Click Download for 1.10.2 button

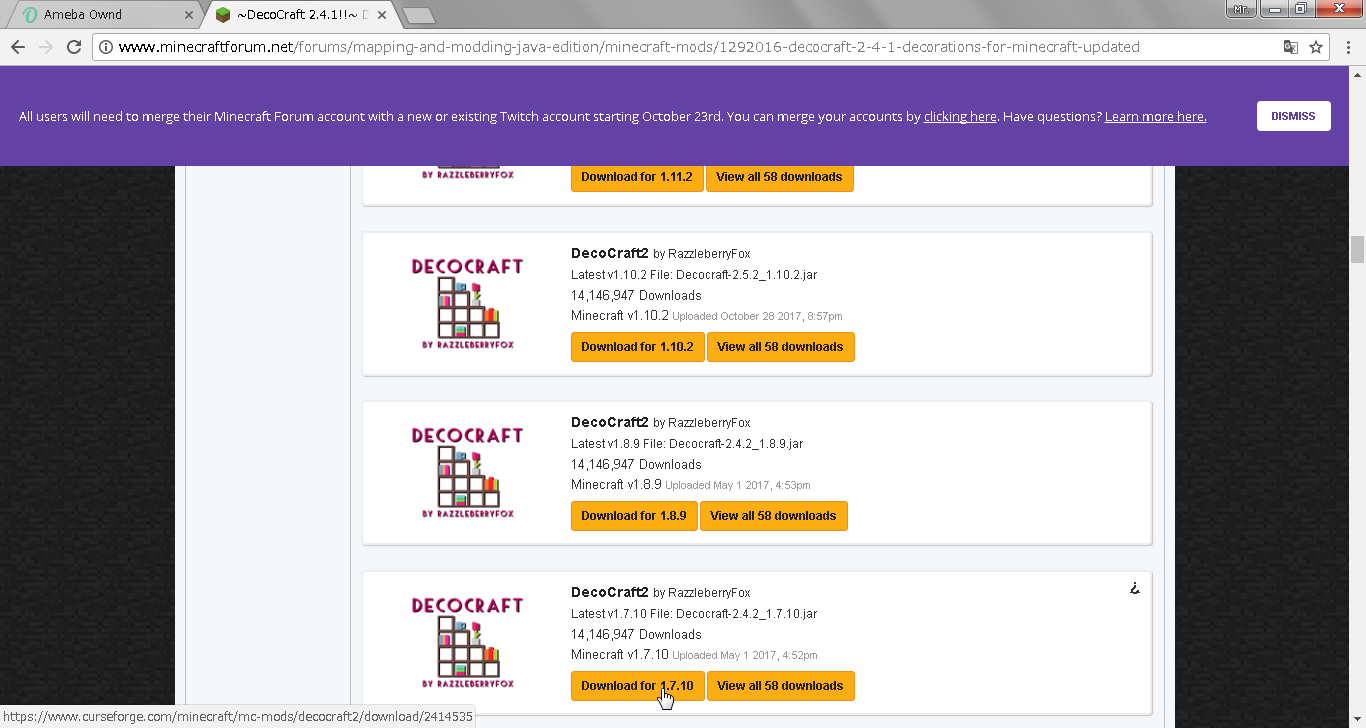pyautogui.click(x=637, y=347)
